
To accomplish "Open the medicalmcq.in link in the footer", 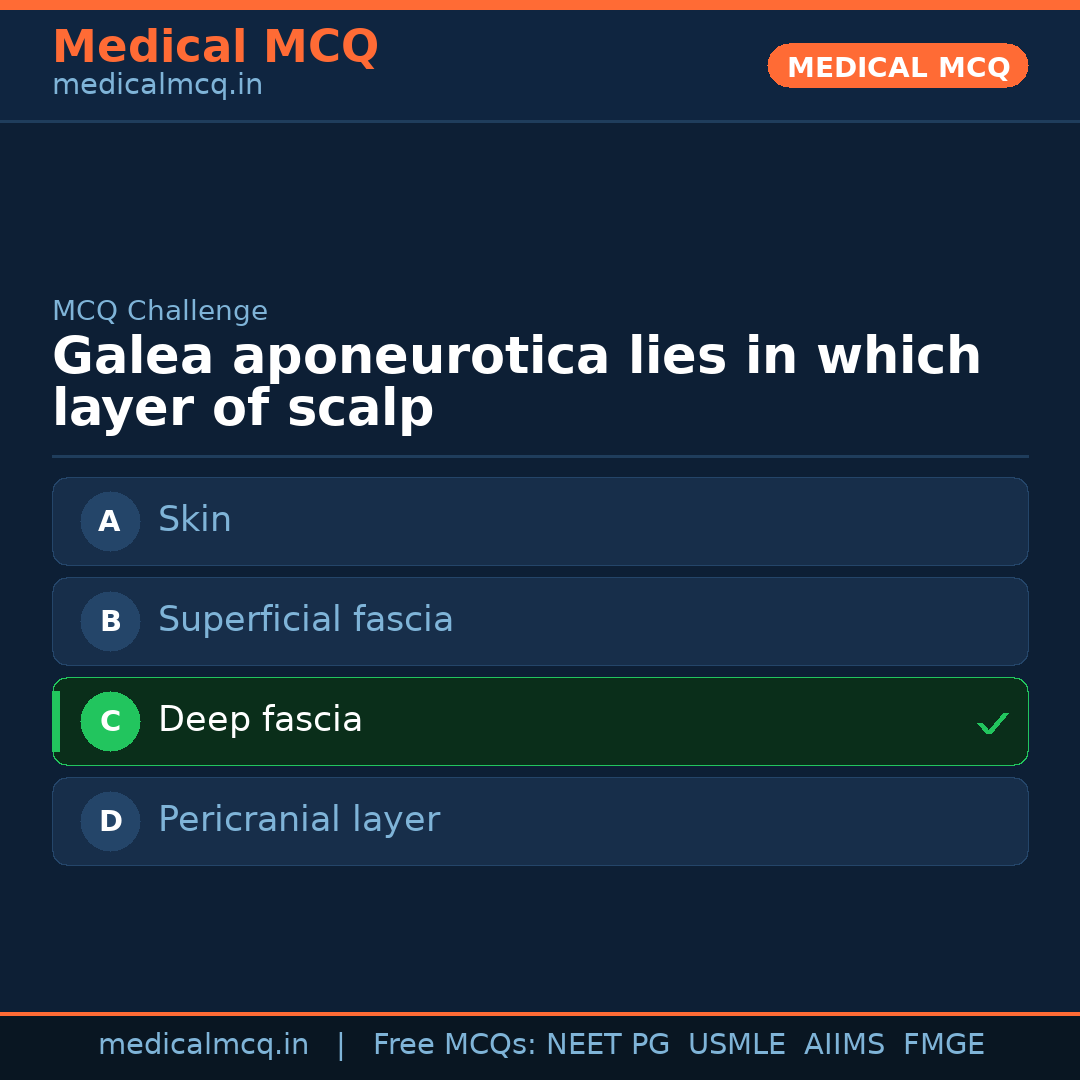I will point(203,1045).
